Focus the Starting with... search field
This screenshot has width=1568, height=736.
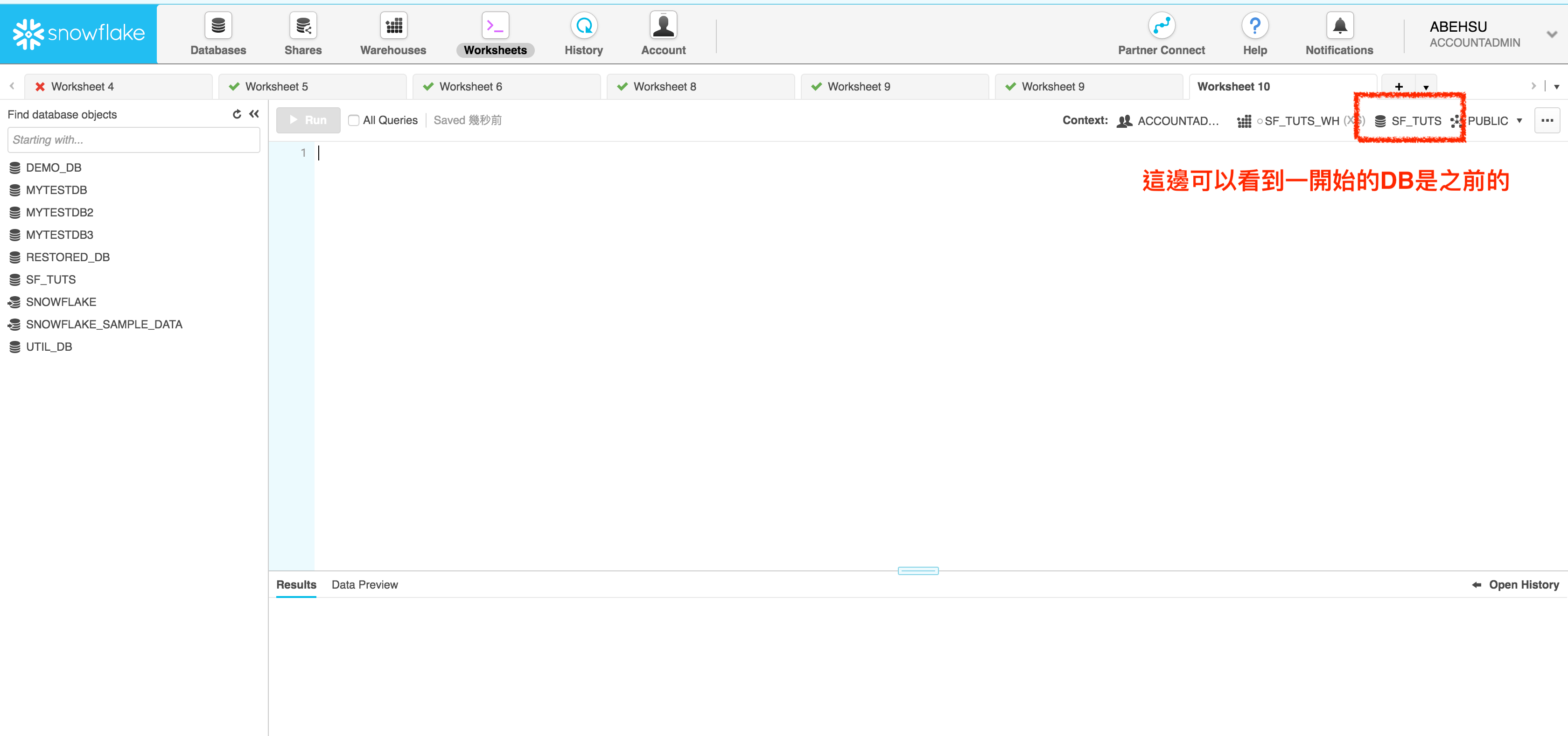133,140
